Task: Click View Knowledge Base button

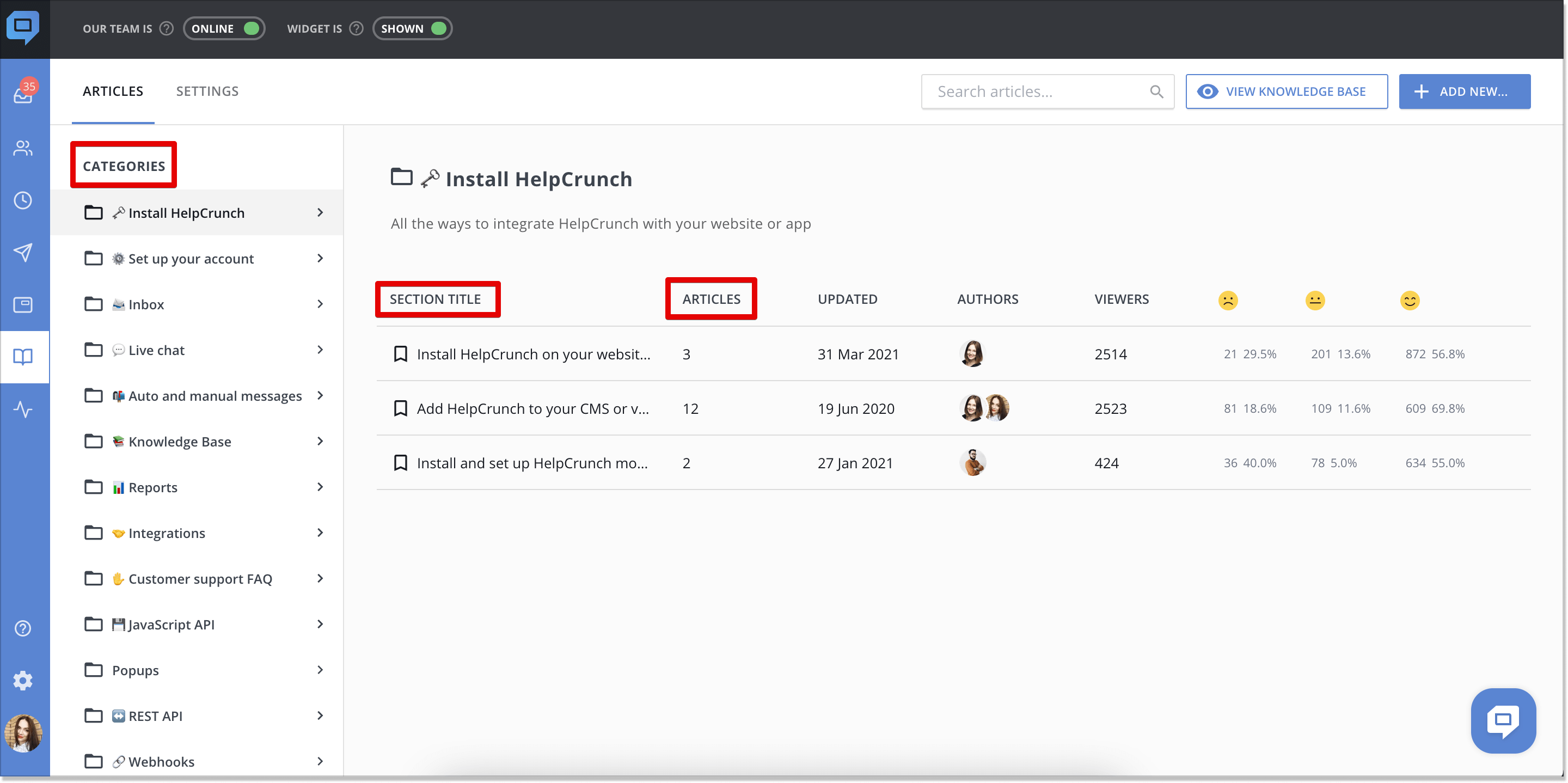Action: [1286, 91]
